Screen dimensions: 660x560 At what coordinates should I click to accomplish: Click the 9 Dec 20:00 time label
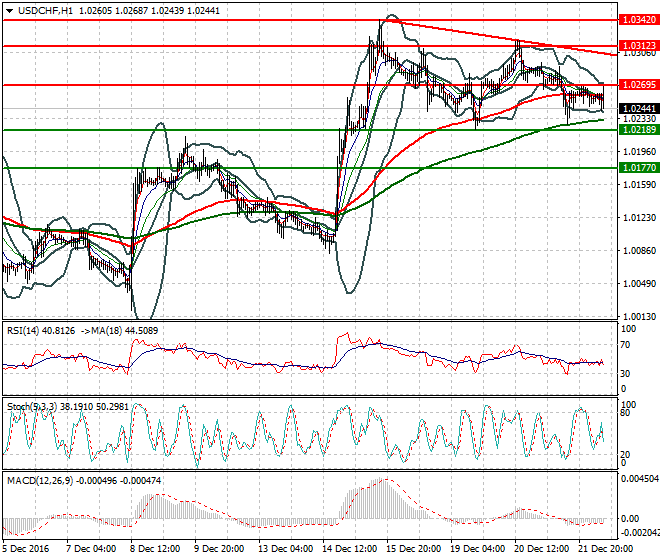[219, 549]
